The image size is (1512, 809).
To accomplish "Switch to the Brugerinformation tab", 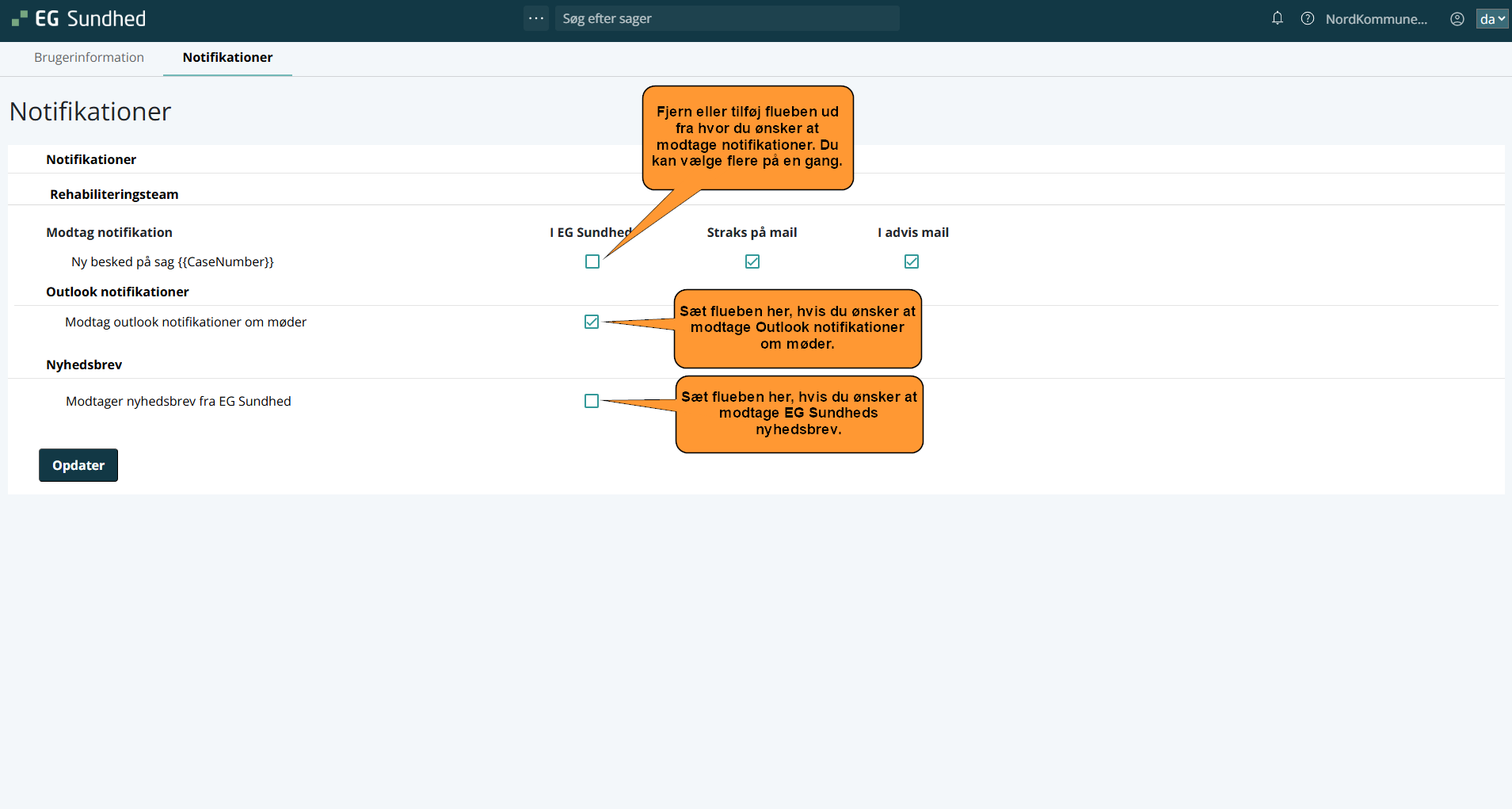I will 89,57.
